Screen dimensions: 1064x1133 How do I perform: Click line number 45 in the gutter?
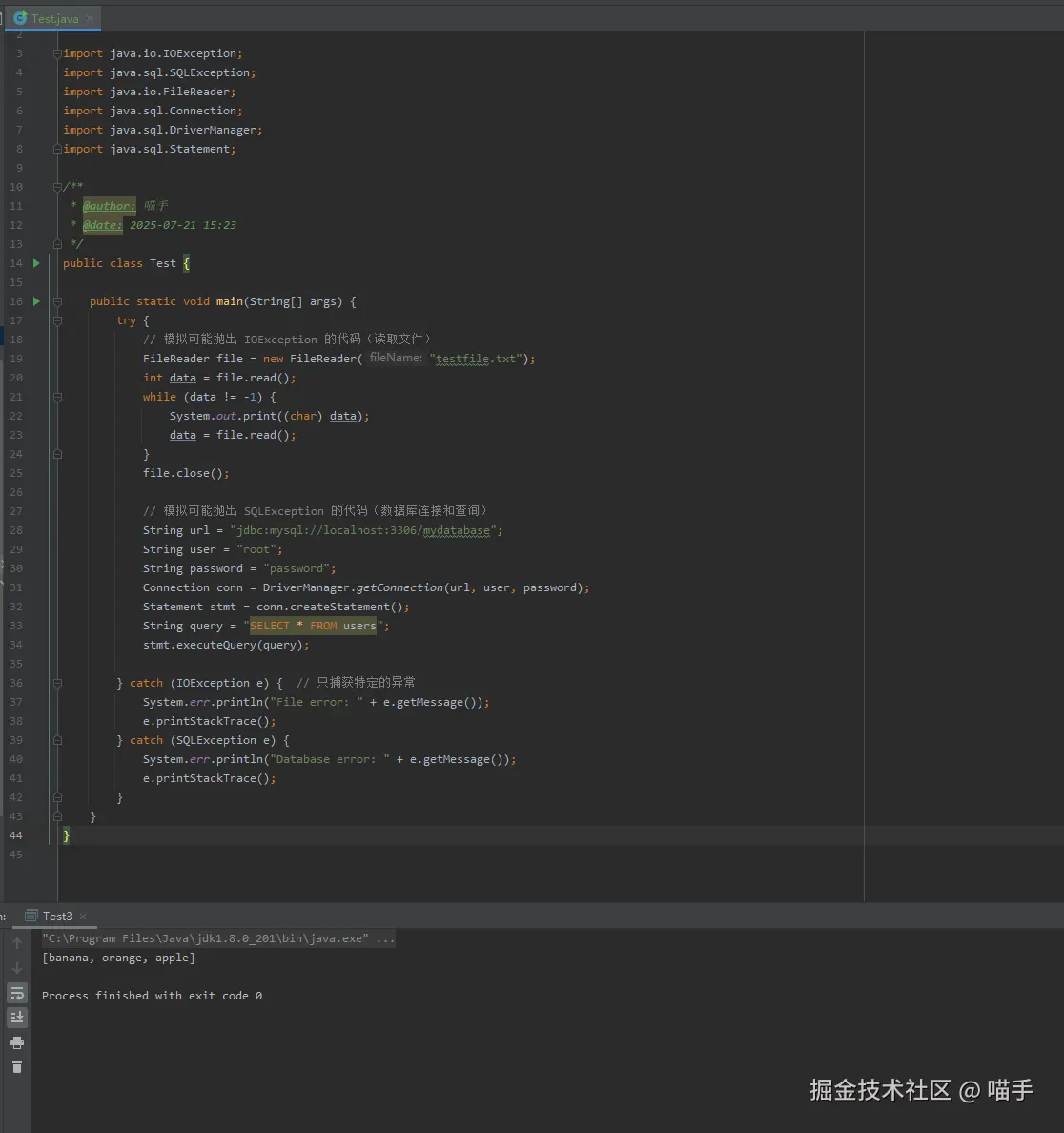point(15,855)
